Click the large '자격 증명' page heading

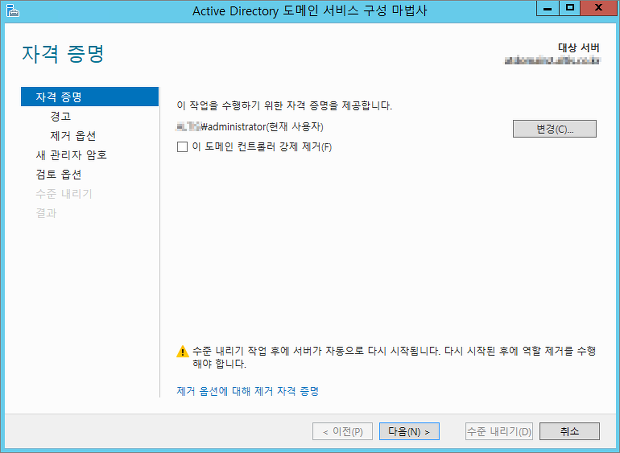(x=63, y=53)
